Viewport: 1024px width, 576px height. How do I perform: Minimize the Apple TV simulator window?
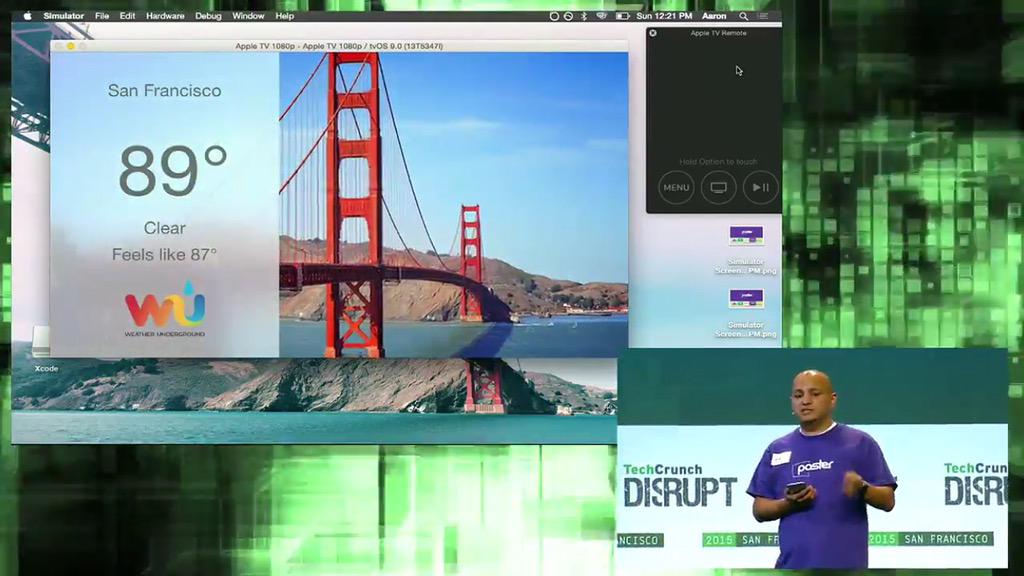(x=71, y=46)
